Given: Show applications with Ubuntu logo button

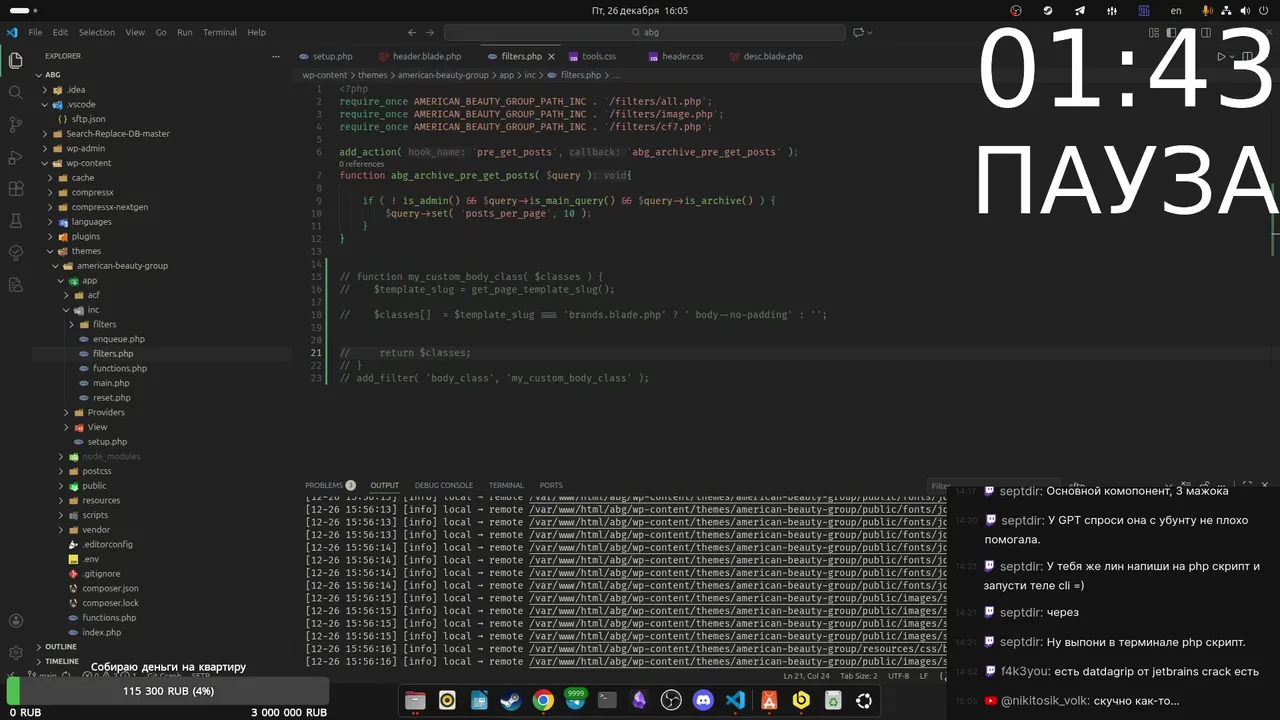Looking at the screenshot, I should (x=864, y=701).
